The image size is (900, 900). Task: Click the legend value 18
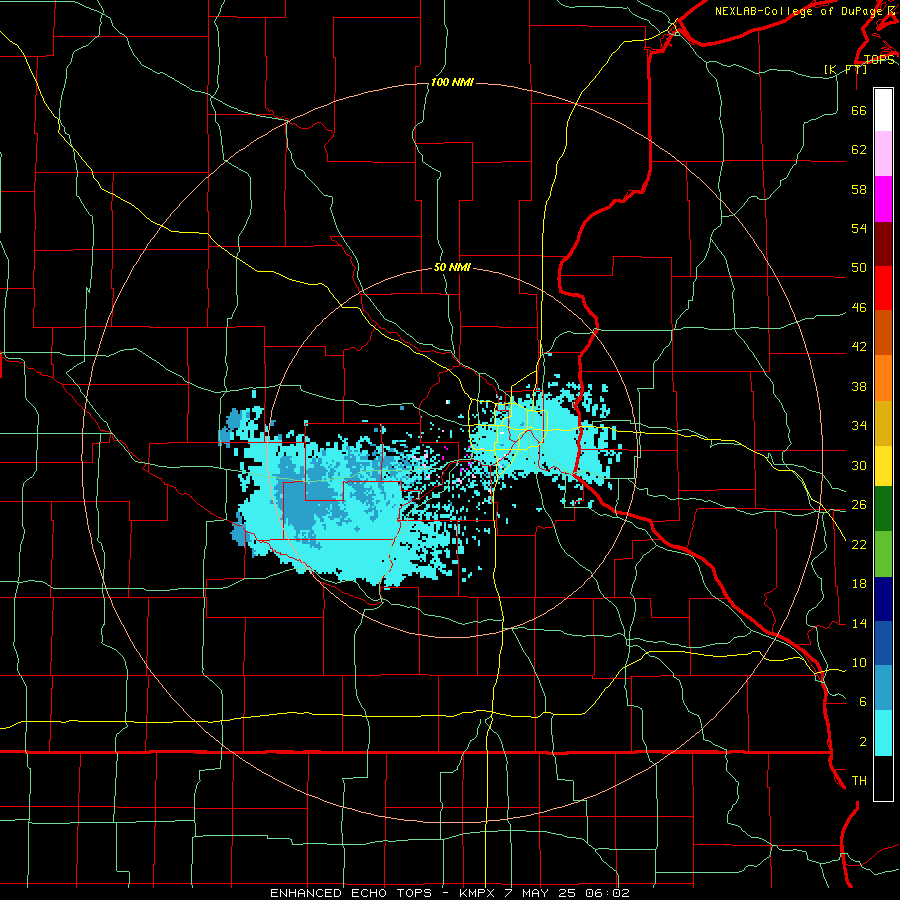[859, 584]
